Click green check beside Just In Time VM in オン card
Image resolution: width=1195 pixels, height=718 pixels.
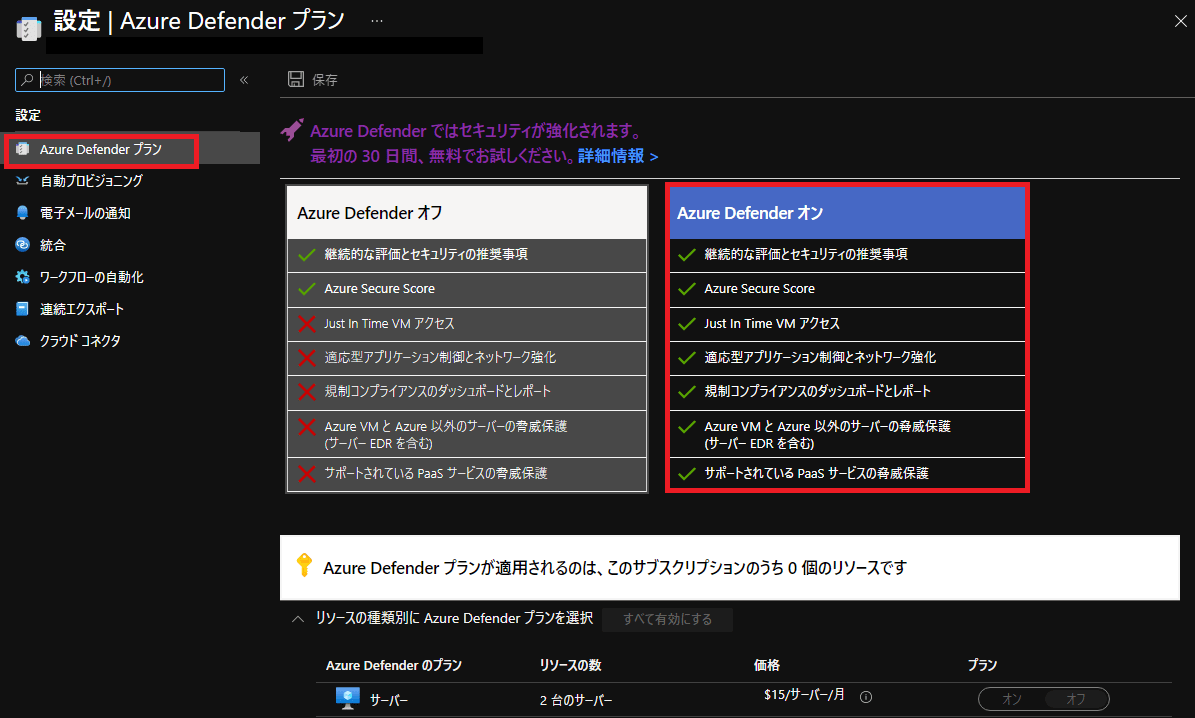click(x=687, y=324)
